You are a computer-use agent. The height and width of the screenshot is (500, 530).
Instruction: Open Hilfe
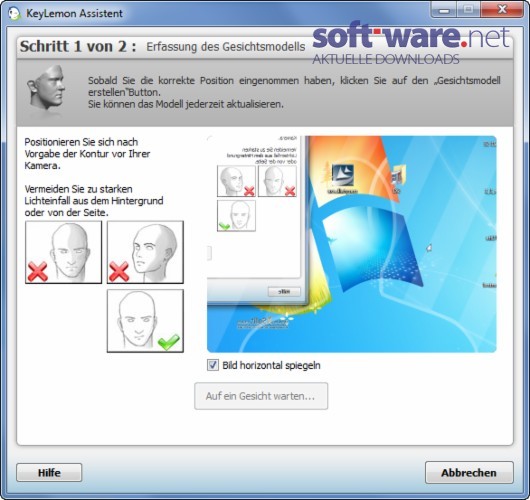(49, 472)
